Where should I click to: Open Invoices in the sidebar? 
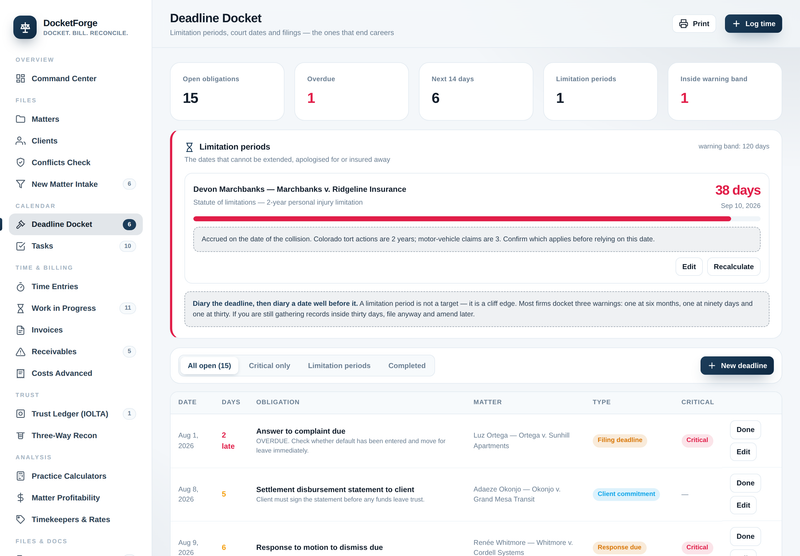point(76,330)
